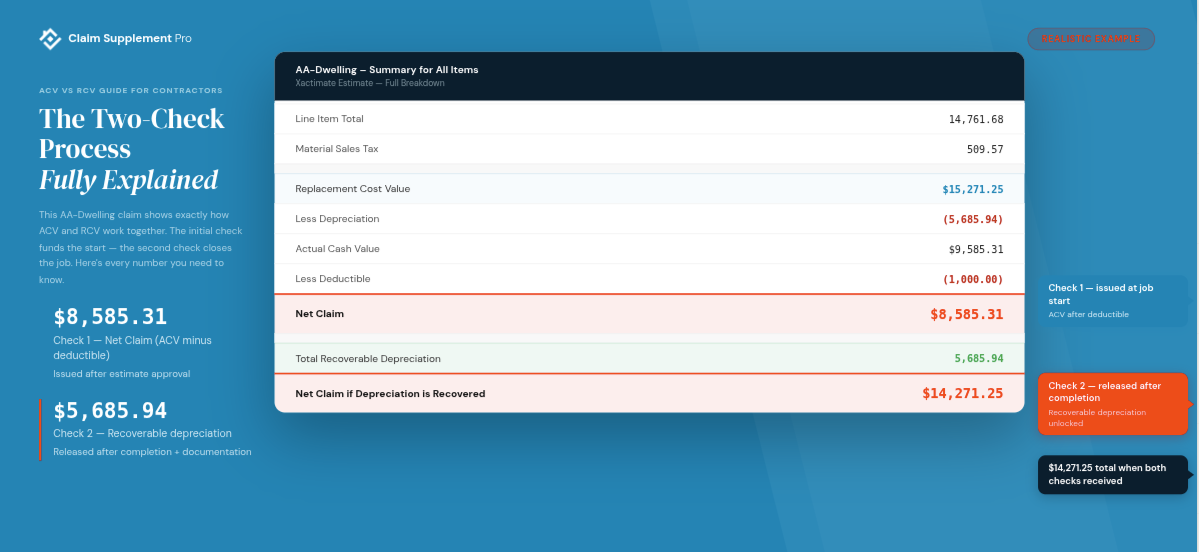Select the Material Sales Tax row label
1199x552 pixels.
(x=336, y=148)
